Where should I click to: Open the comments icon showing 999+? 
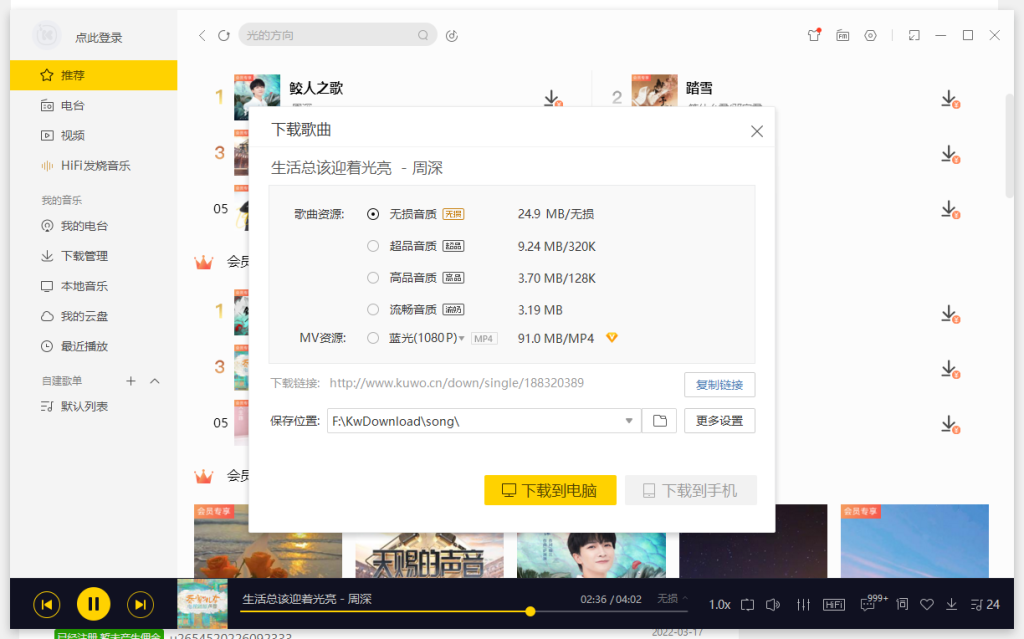pos(873,603)
